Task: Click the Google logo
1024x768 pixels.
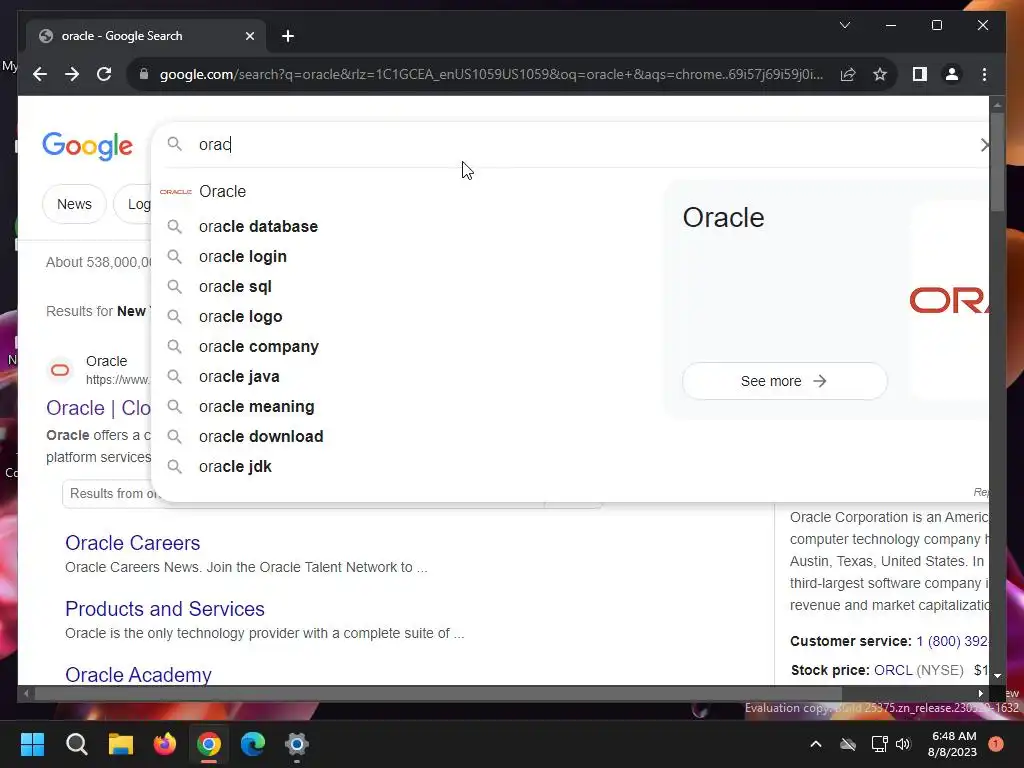Action: coord(88,146)
